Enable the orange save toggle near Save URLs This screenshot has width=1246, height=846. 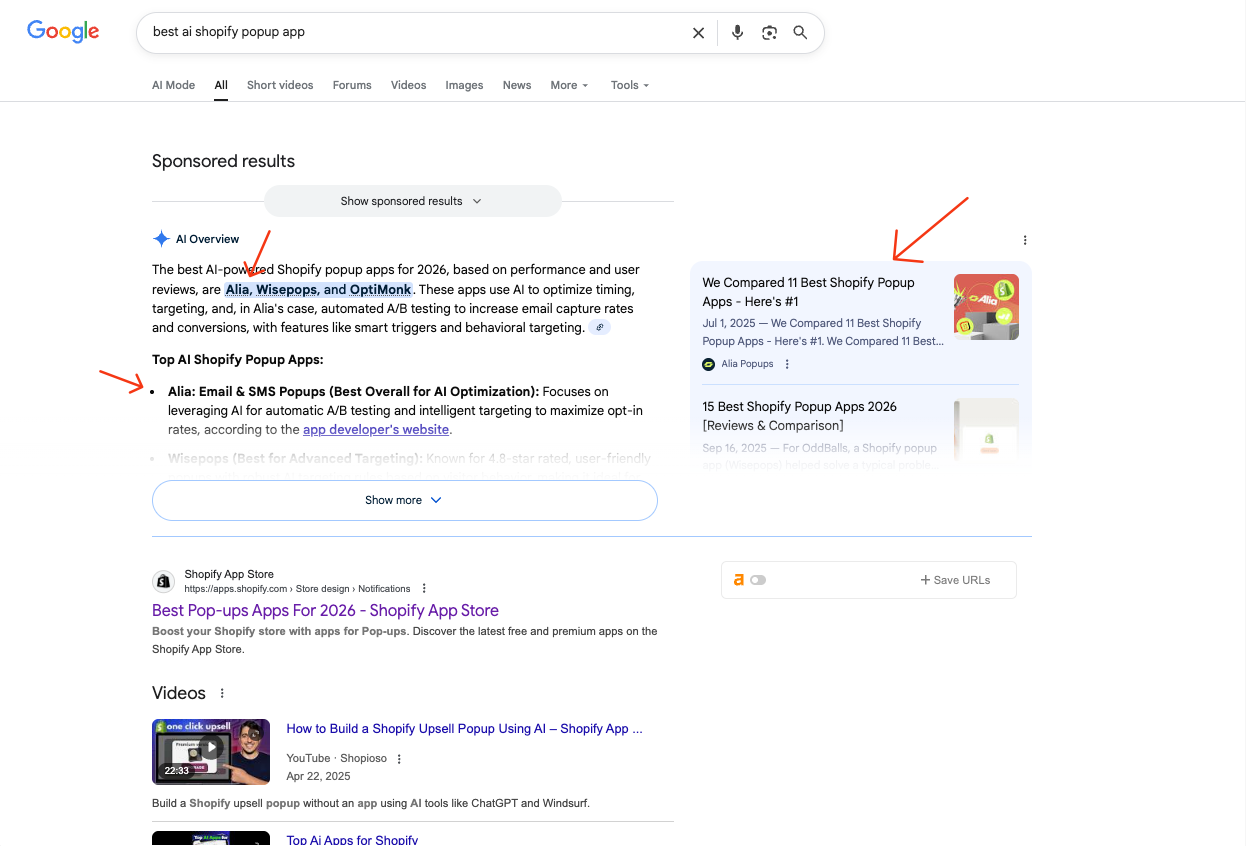(758, 579)
